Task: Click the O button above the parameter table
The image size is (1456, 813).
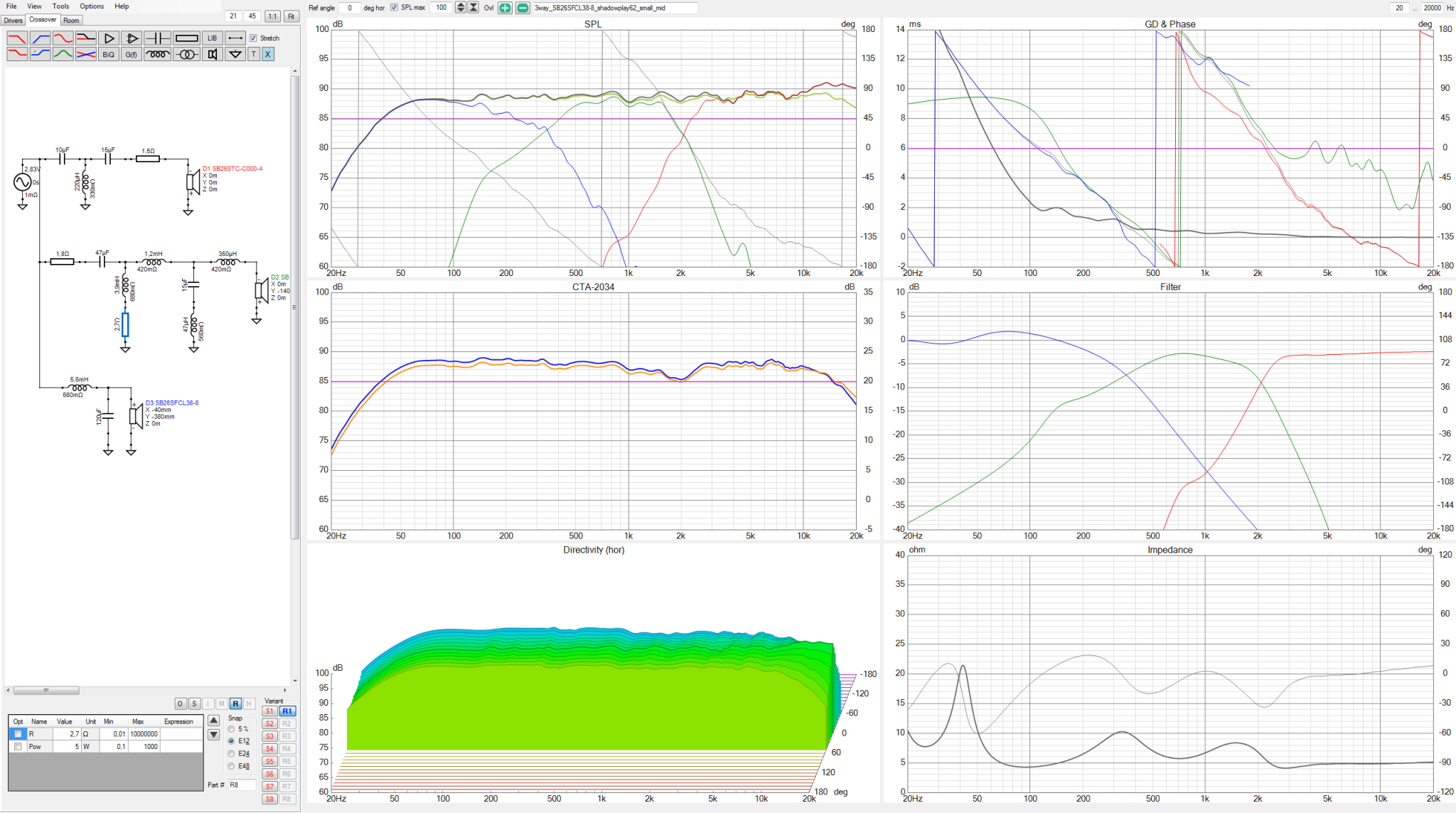Action: [x=180, y=703]
